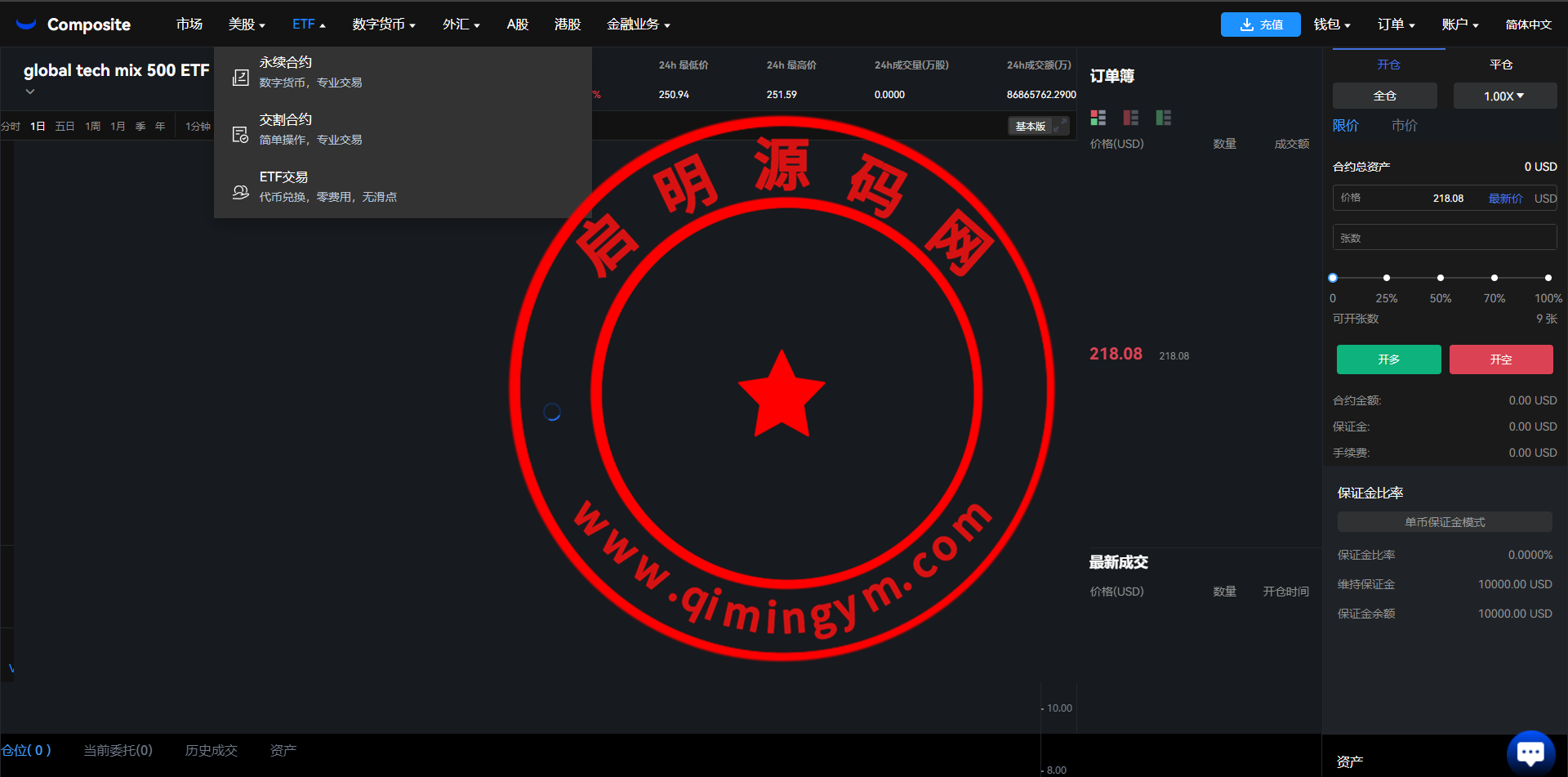Show buy-orders-only order book view
Screen dimensions: 1568x777
(1163, 118)
